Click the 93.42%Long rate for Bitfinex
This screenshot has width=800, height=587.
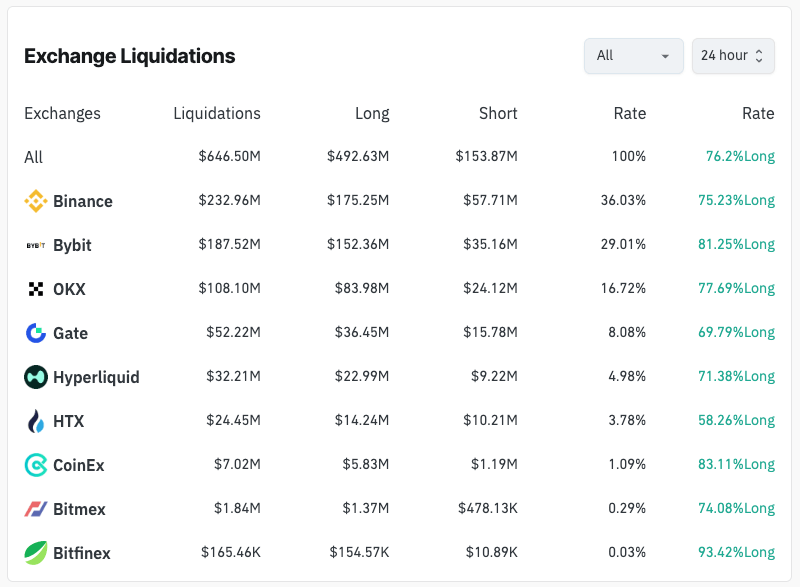click(738, 553)
